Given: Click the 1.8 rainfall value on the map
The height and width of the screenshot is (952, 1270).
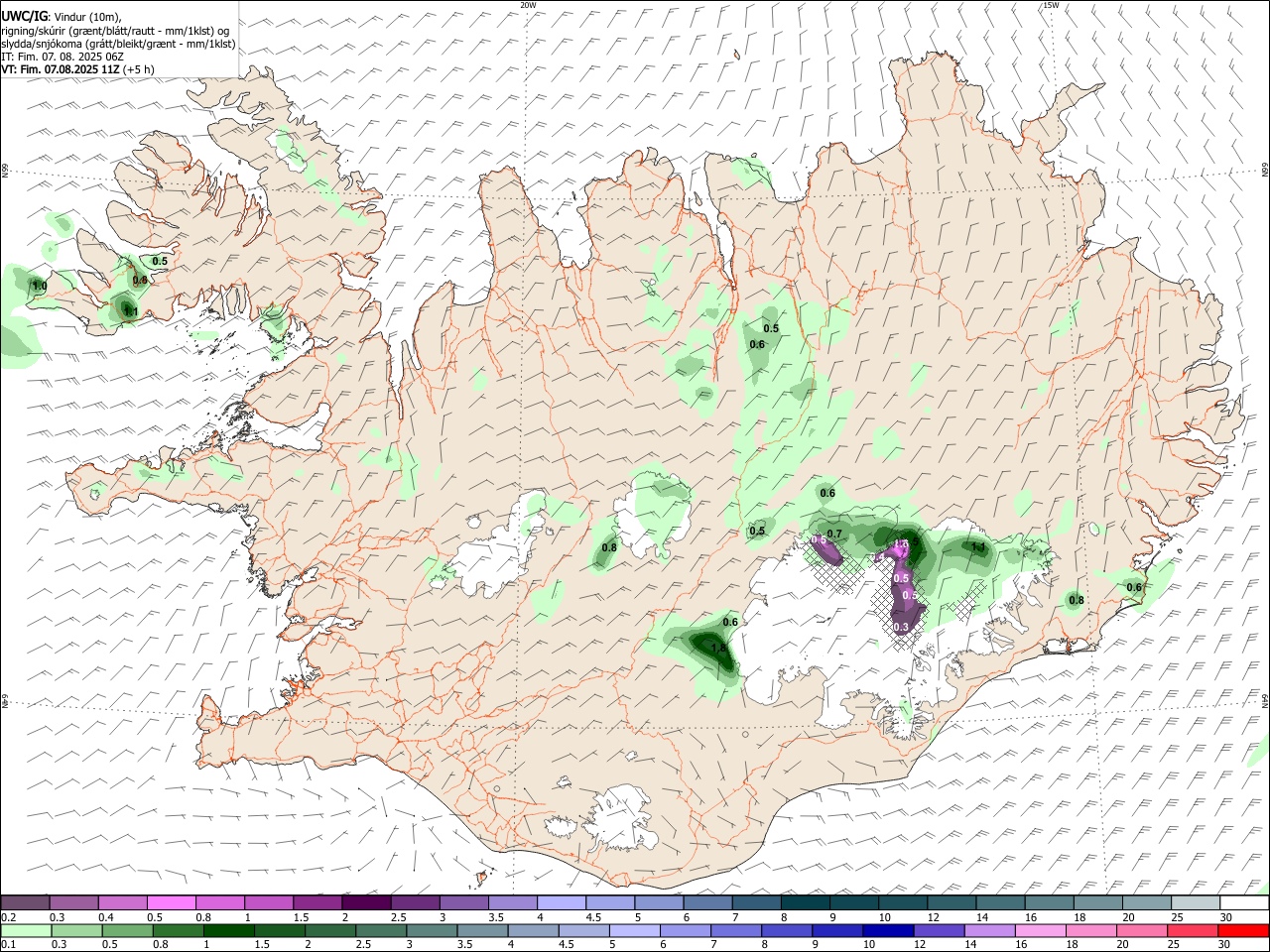Looking at the screenshot, I should 720,649.
